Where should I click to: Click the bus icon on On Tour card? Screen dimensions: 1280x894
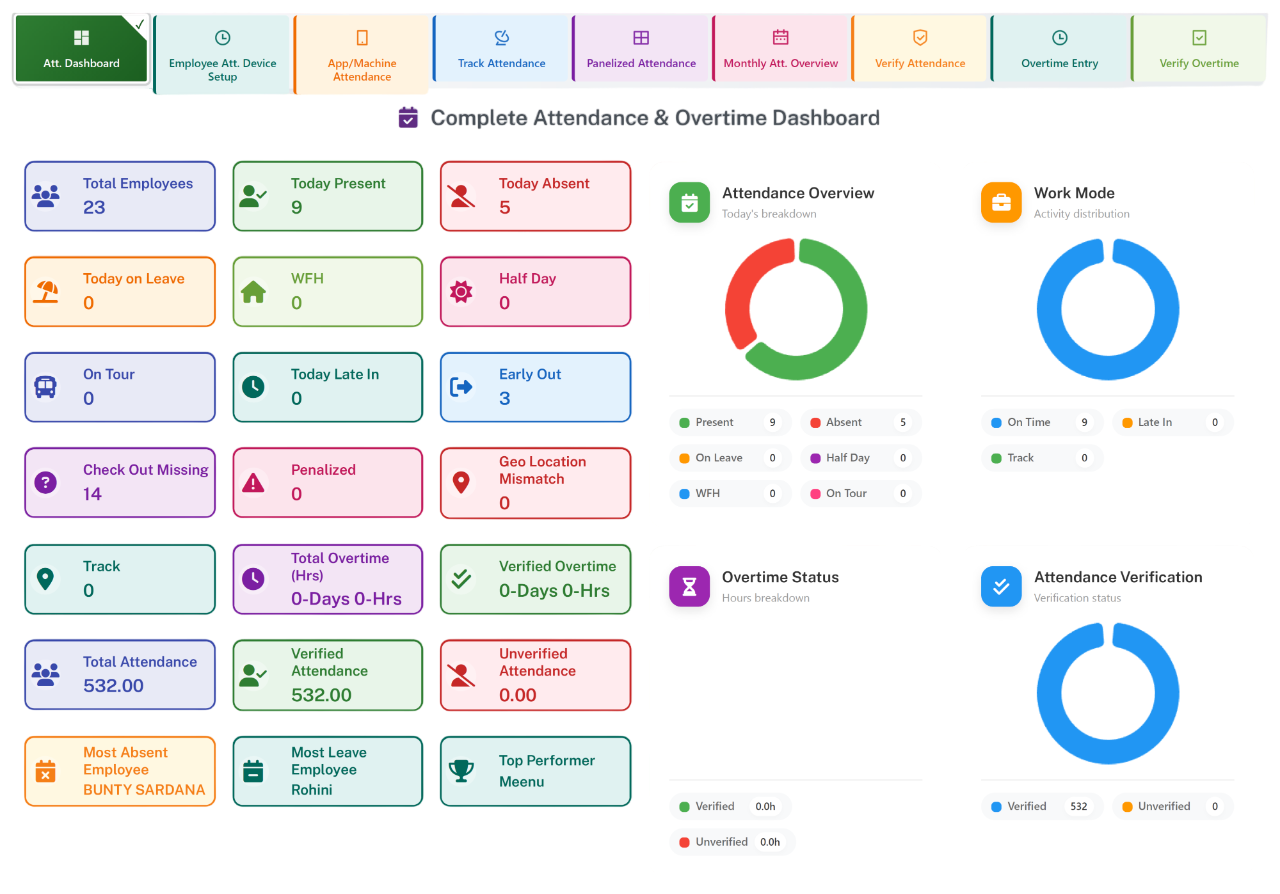45,387
